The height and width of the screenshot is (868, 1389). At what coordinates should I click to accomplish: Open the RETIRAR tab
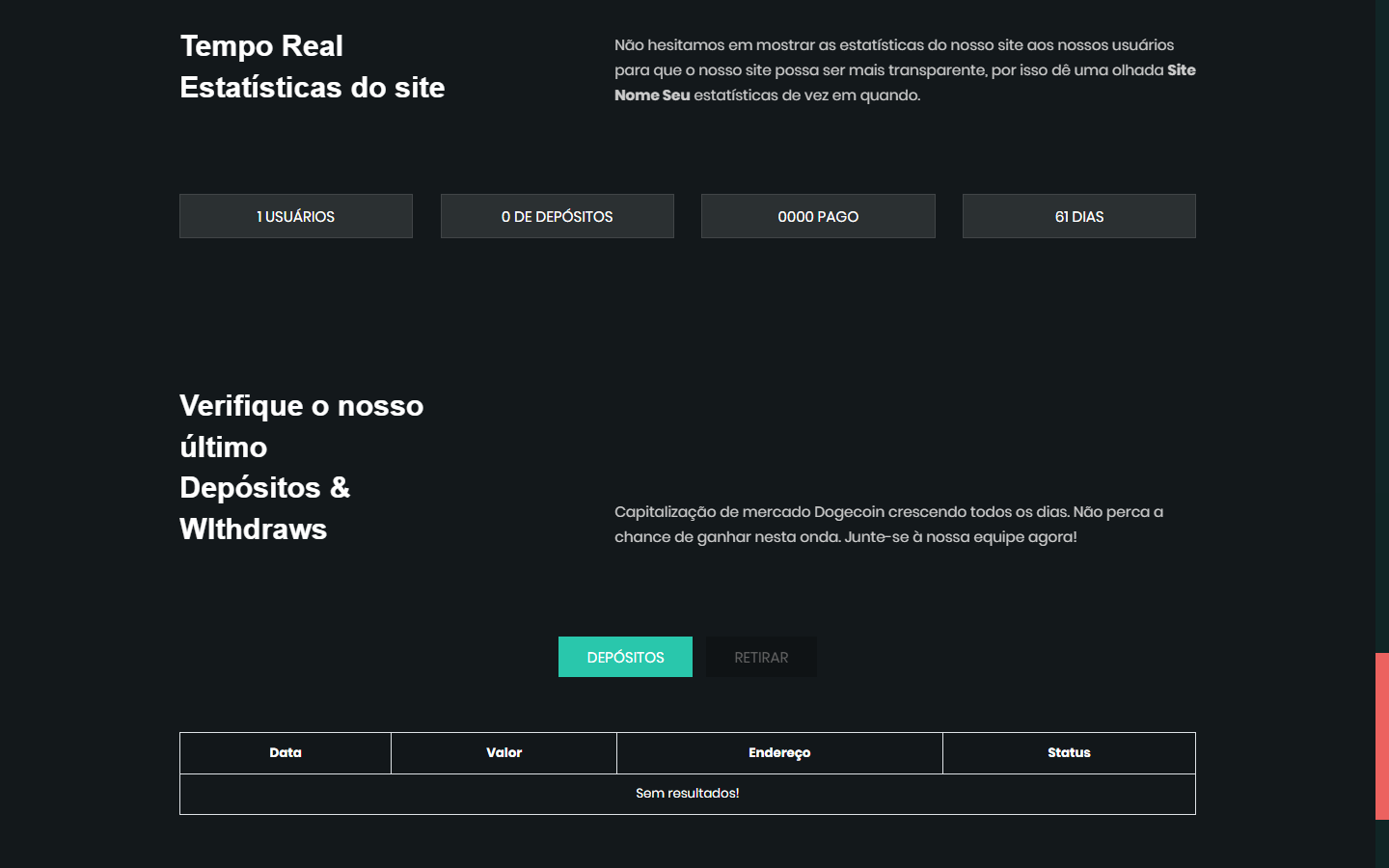click(761, 657)
